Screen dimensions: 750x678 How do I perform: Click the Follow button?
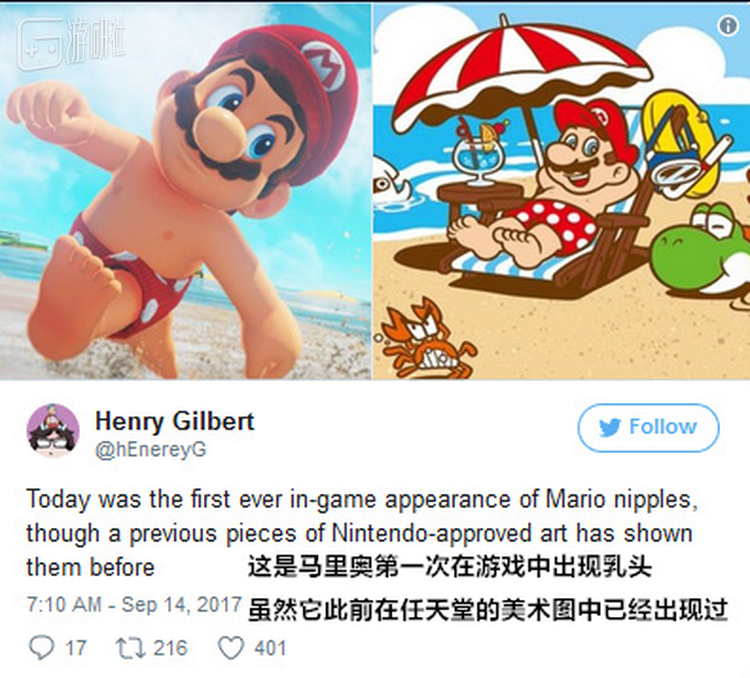(648, 428)
